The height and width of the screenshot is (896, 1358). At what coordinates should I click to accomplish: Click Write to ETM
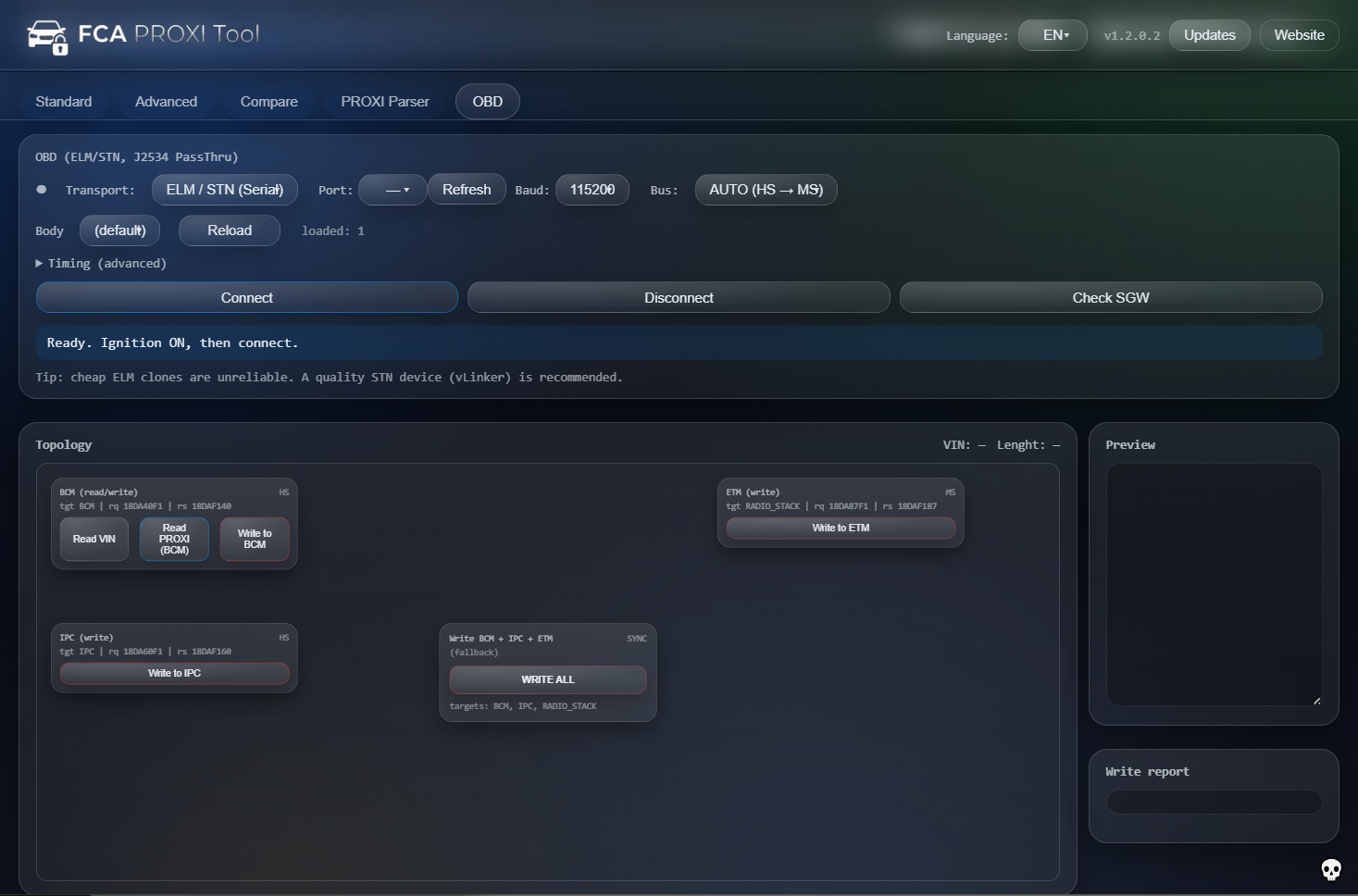pyautogui.click(x=840, y=527)
